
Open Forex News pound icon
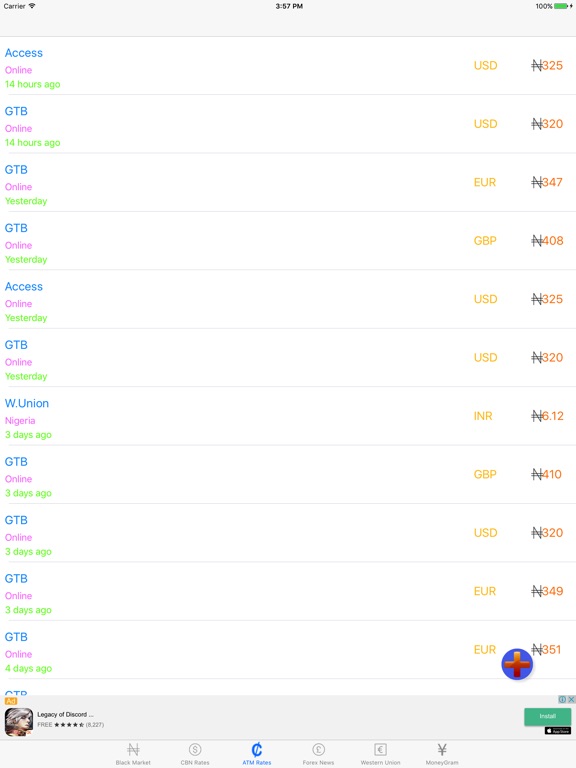click(318, 749)
